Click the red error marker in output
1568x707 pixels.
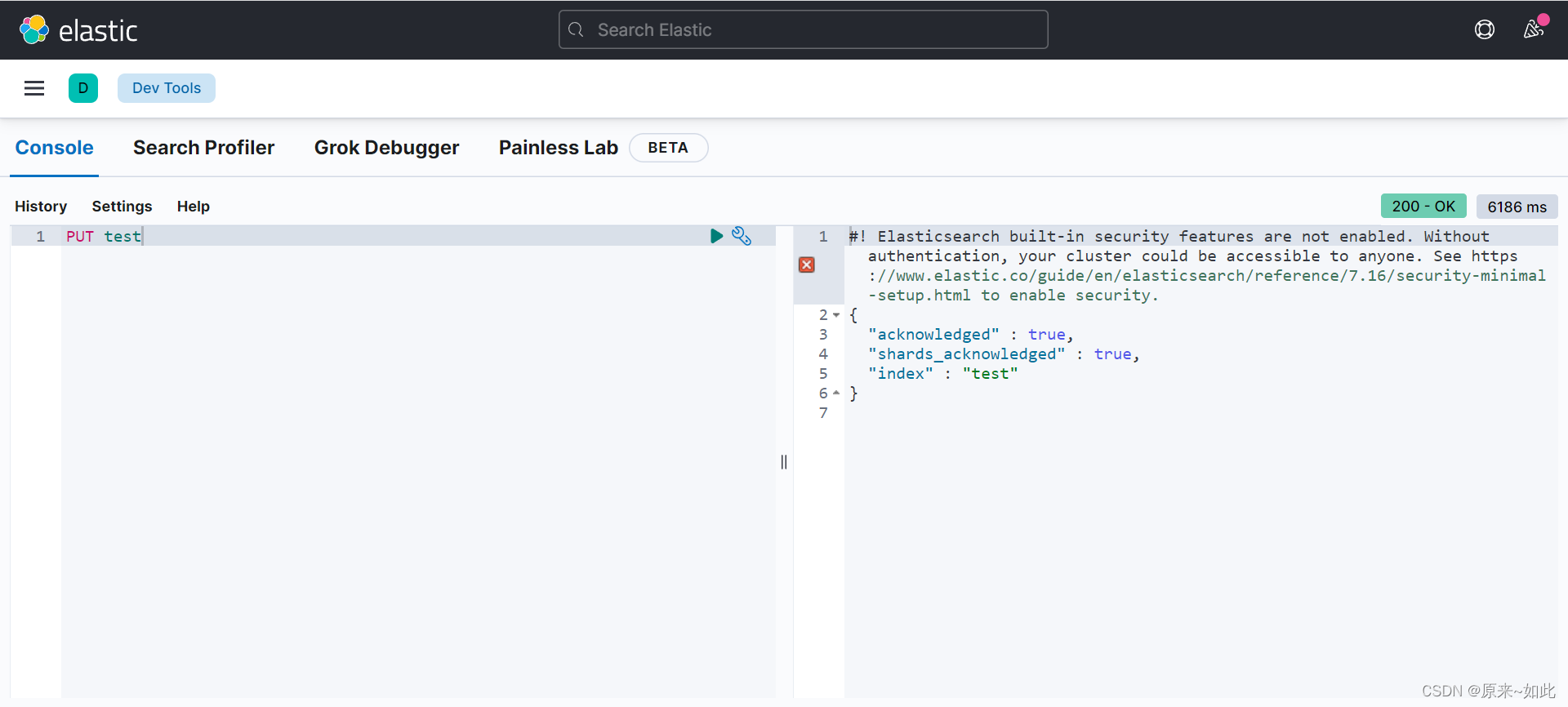pyautogui.click(x=807, y=265)
